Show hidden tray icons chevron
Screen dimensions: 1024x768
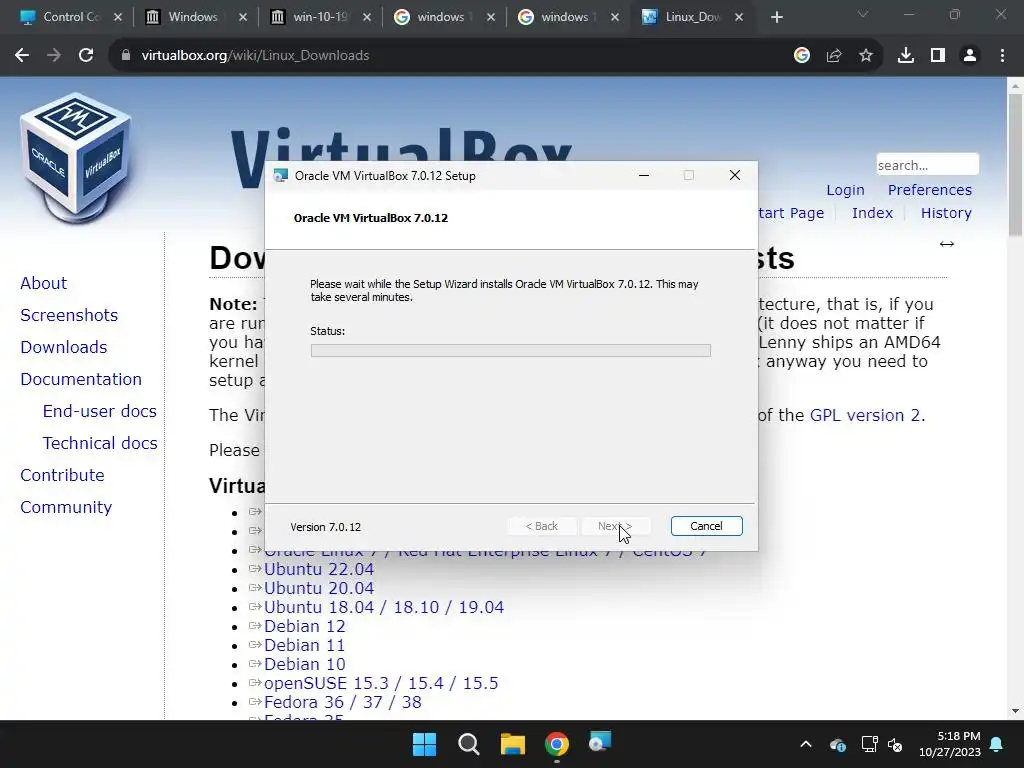point(806,744)
